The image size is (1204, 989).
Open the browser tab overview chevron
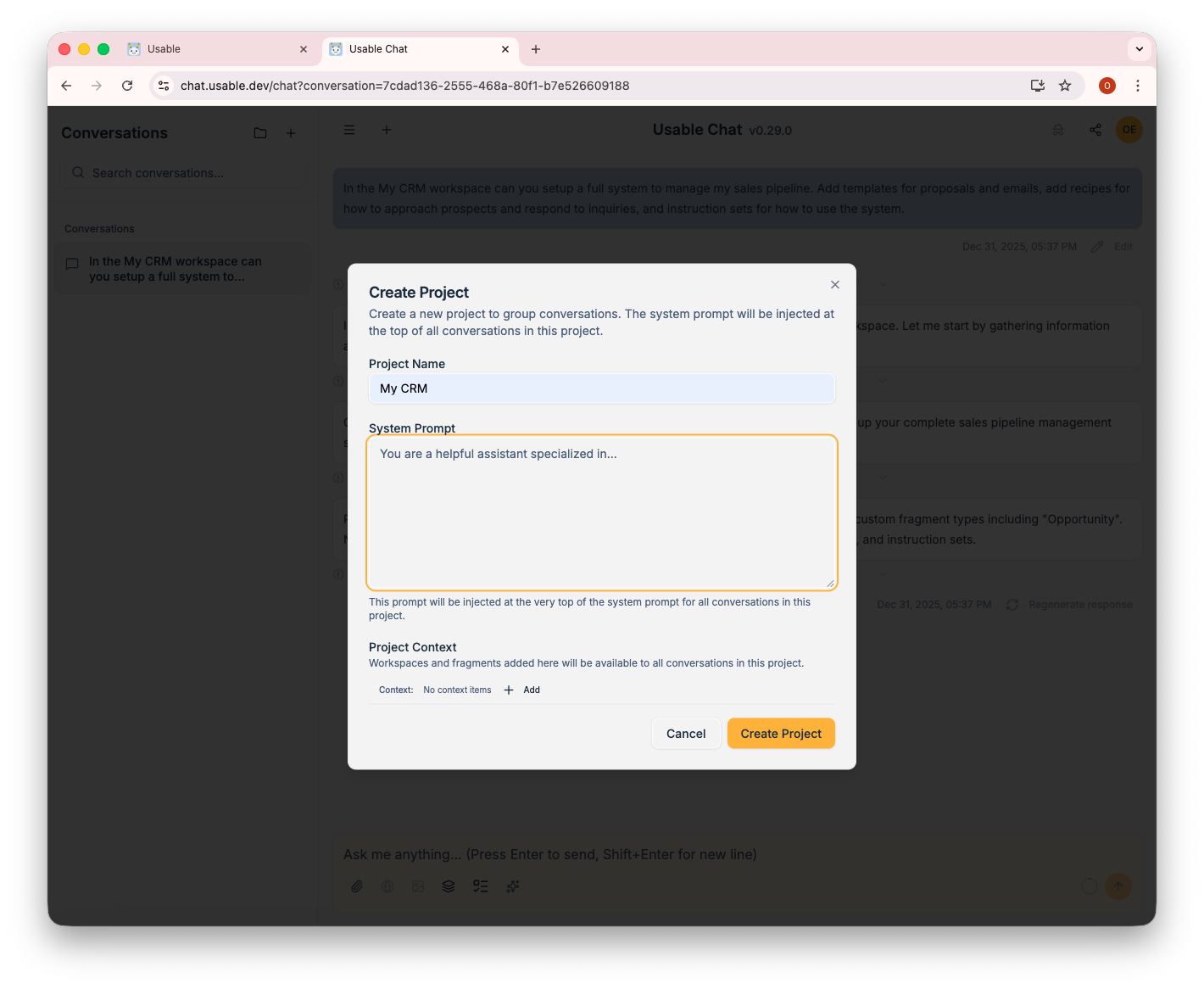1139,48
